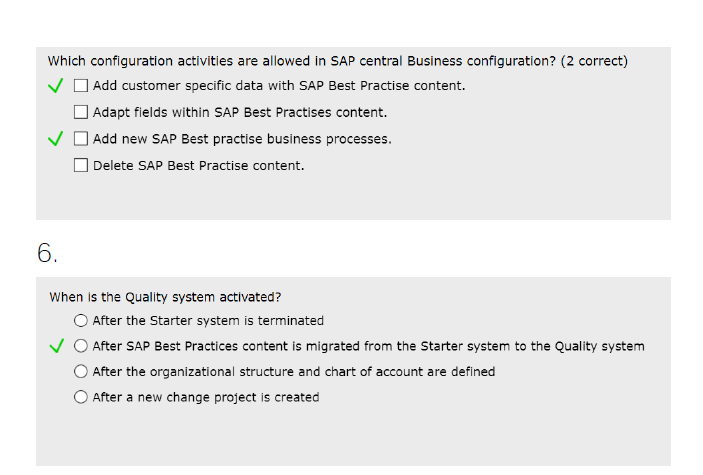The image size is (703, 475).
Task: Tick 'Adapt fields within SAP Best Practises' checkbox
Action: pyautogui.click(x=81, y=112)
